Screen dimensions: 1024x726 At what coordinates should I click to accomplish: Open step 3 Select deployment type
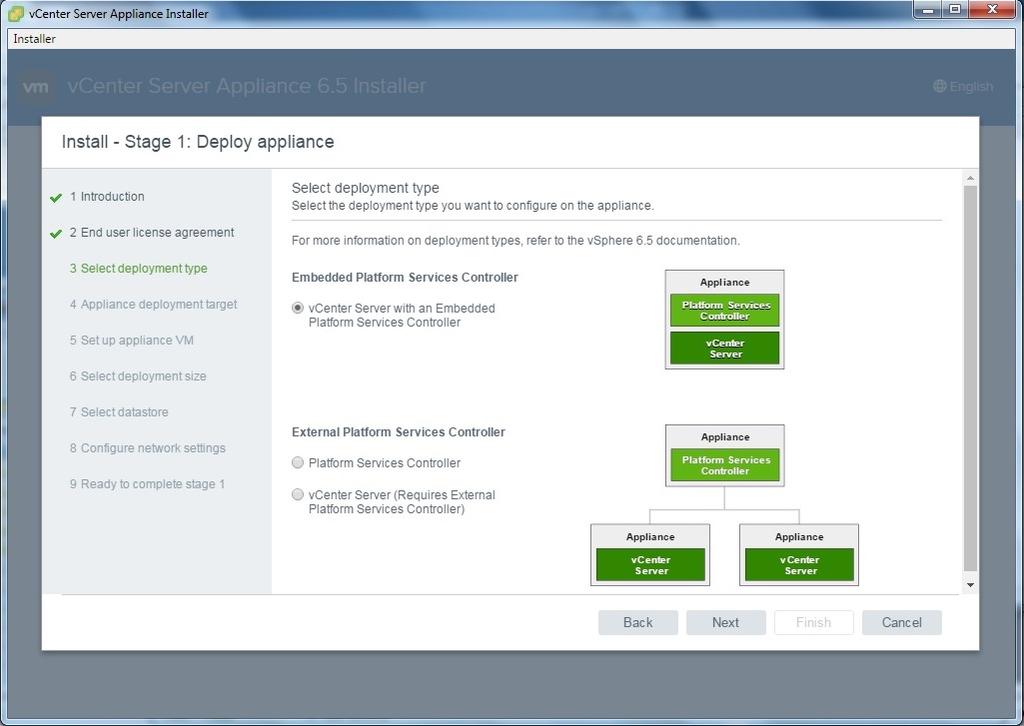(138, 268)
